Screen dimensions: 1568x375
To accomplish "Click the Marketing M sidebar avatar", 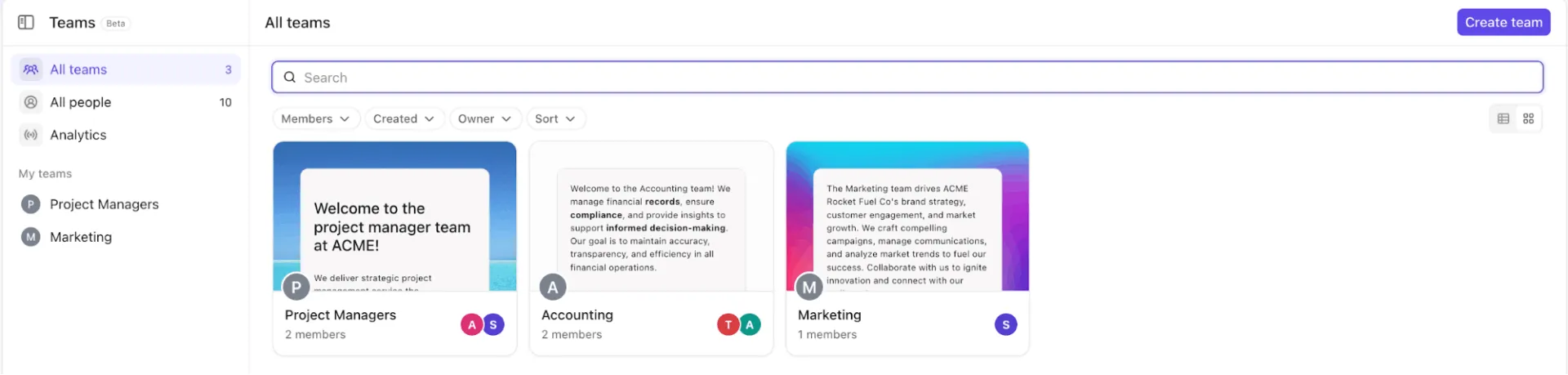I will point(31,237).
